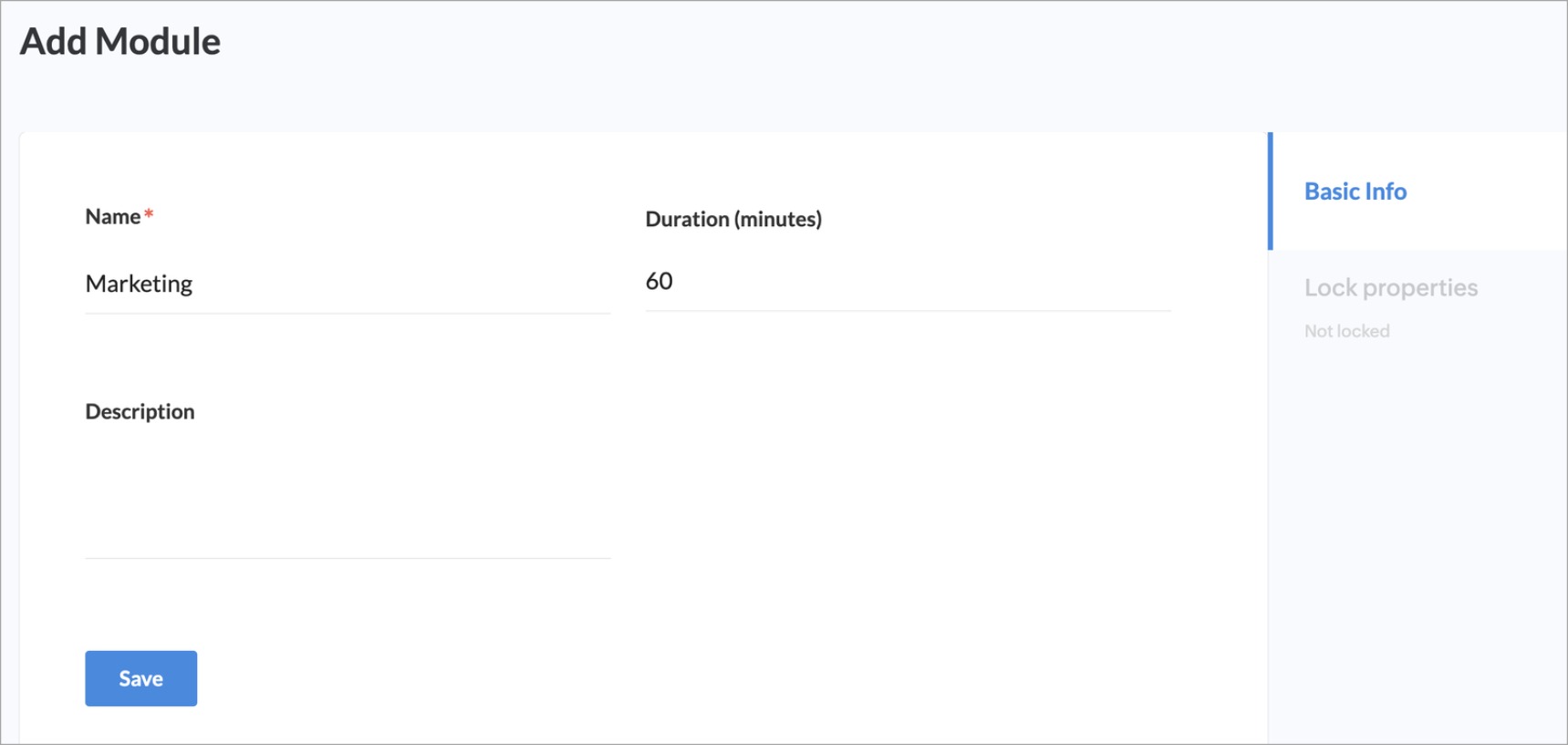Open the Lock properties section
The height and width of the screenshot is (745, 1568).
1390,288
